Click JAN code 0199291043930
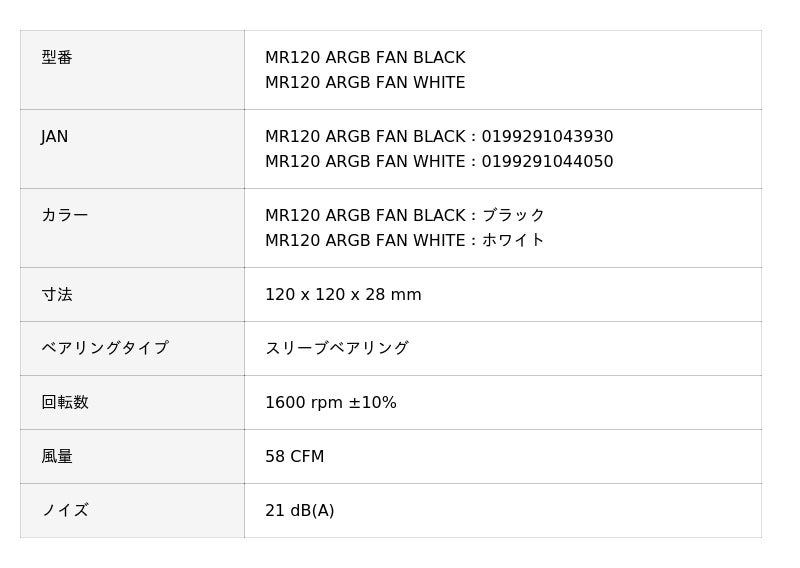Viewport: 800px width, 568px height. click(547, 136)
